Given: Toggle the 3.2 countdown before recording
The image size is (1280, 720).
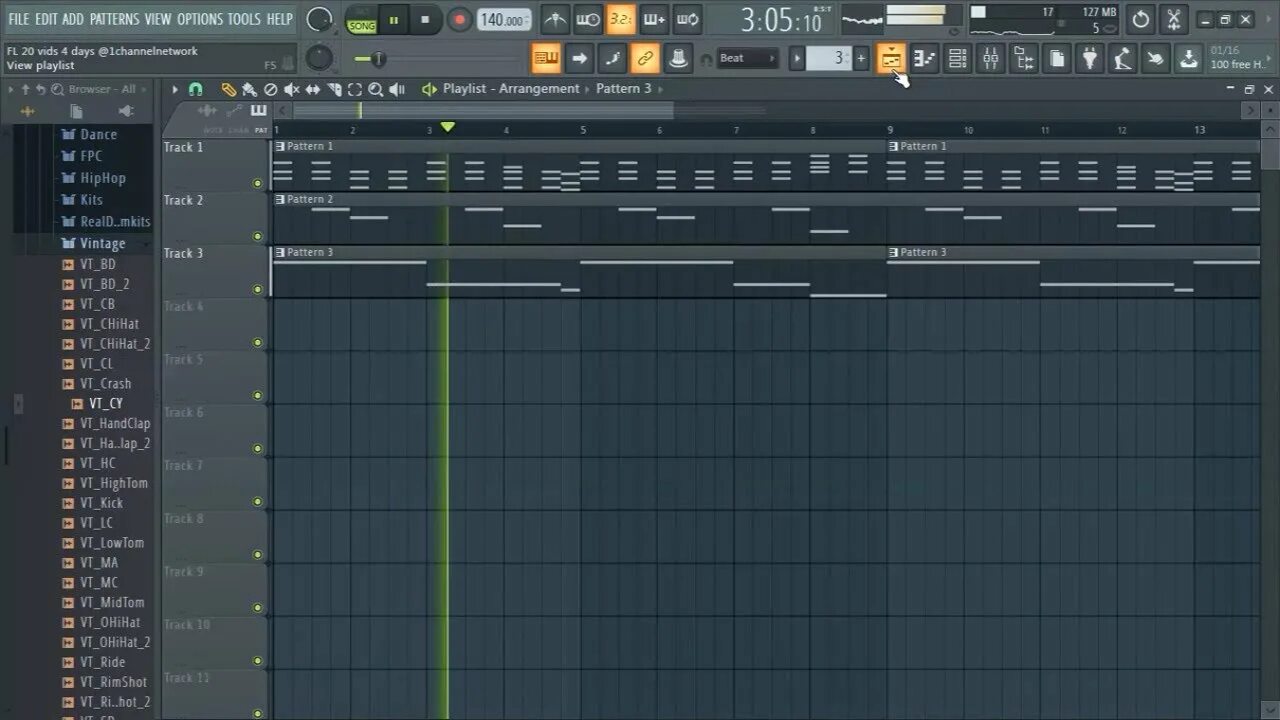Looking at the screenshot, I should (x=621, y=19).
